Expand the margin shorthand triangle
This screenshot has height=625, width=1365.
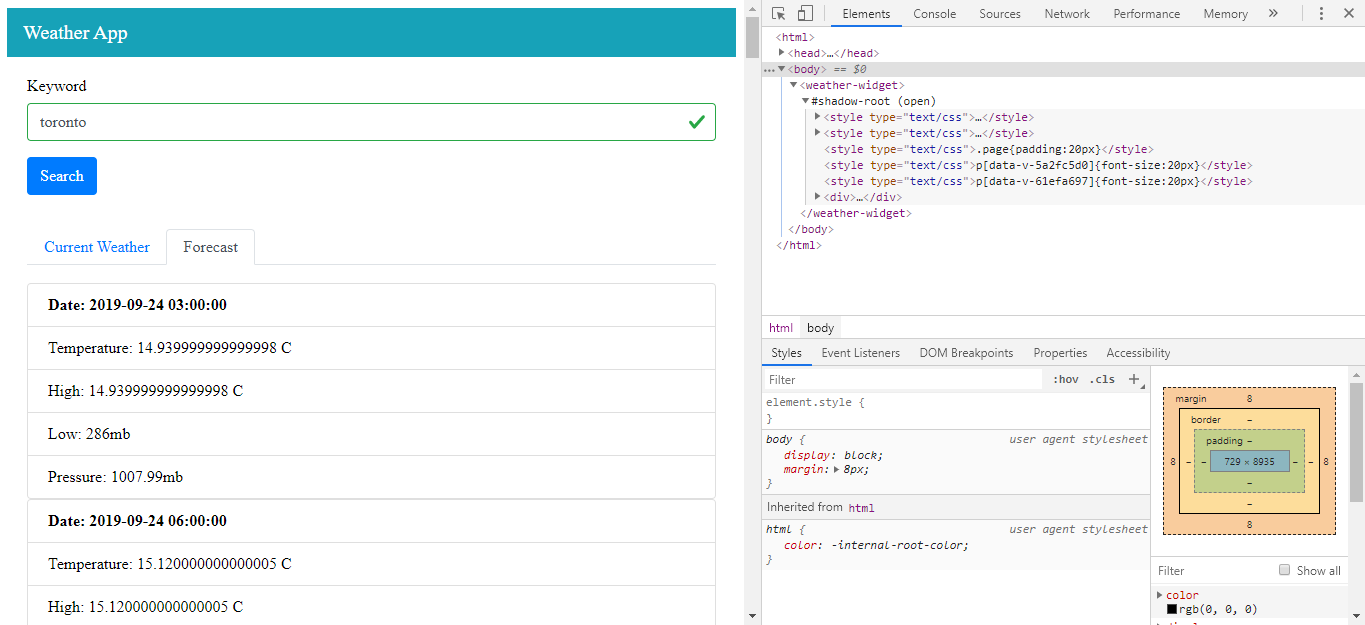pos(838,469)
